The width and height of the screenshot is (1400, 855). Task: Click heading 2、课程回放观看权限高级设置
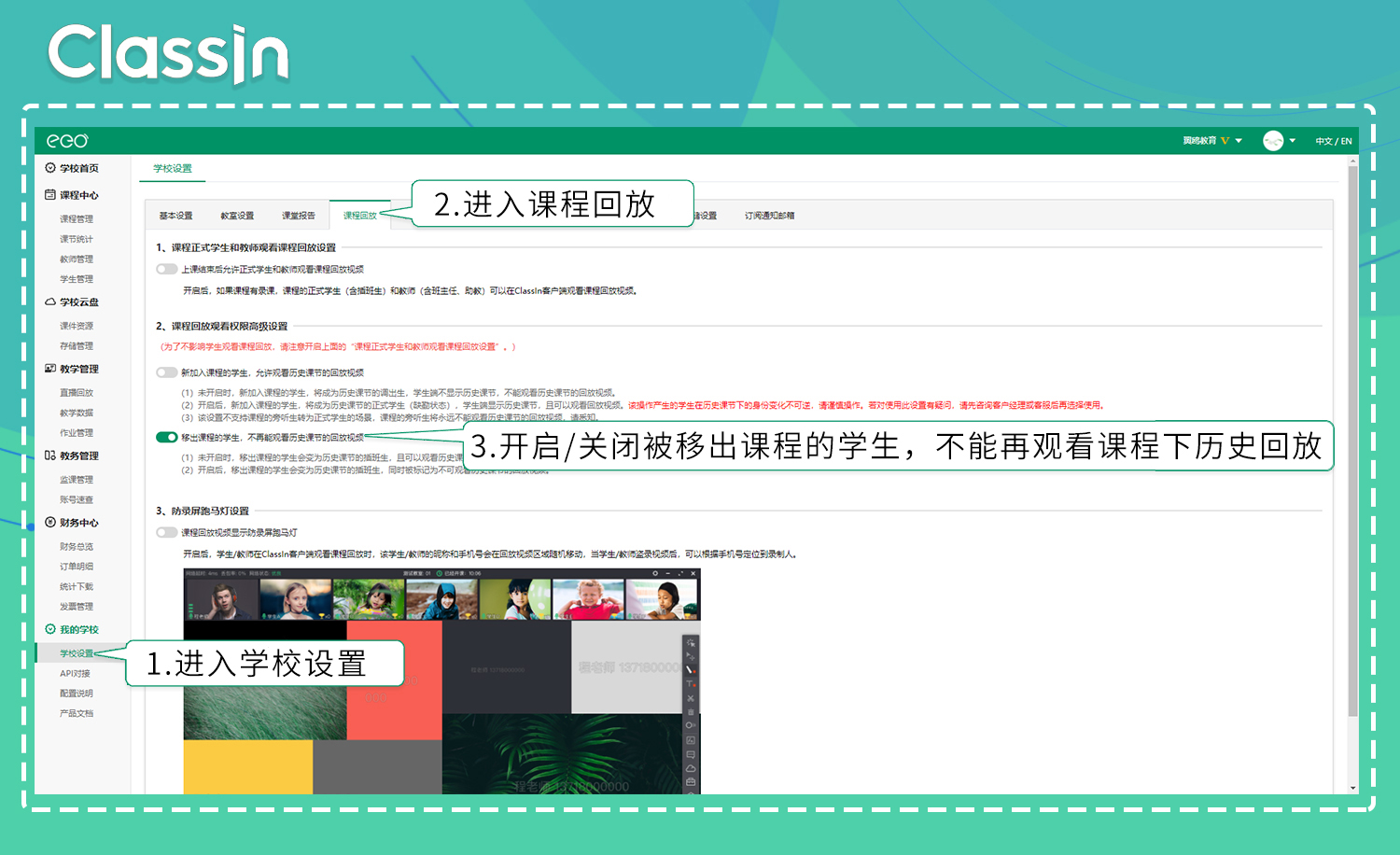tap(221, 326)
